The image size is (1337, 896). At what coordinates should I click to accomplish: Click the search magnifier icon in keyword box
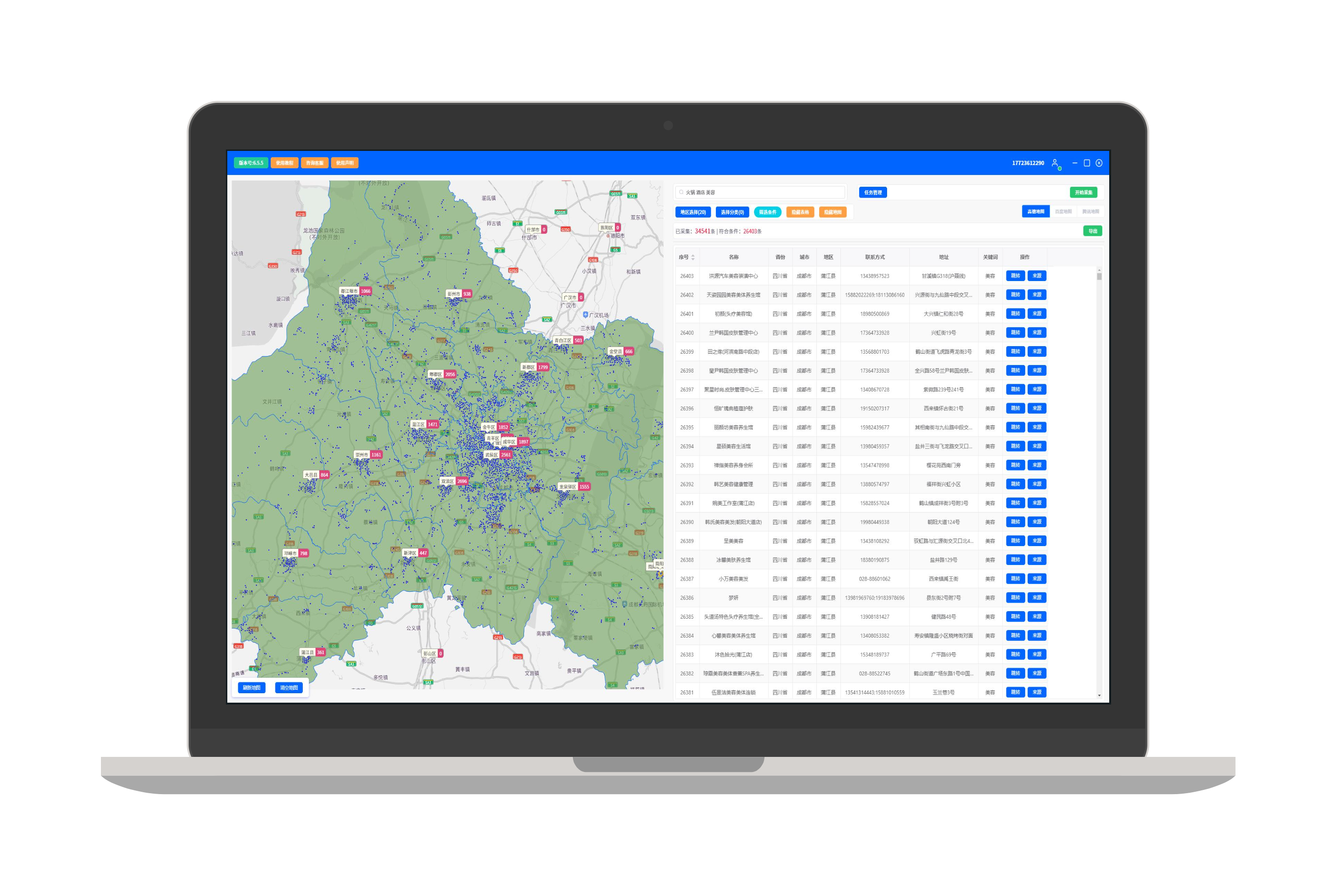[681, 192]
